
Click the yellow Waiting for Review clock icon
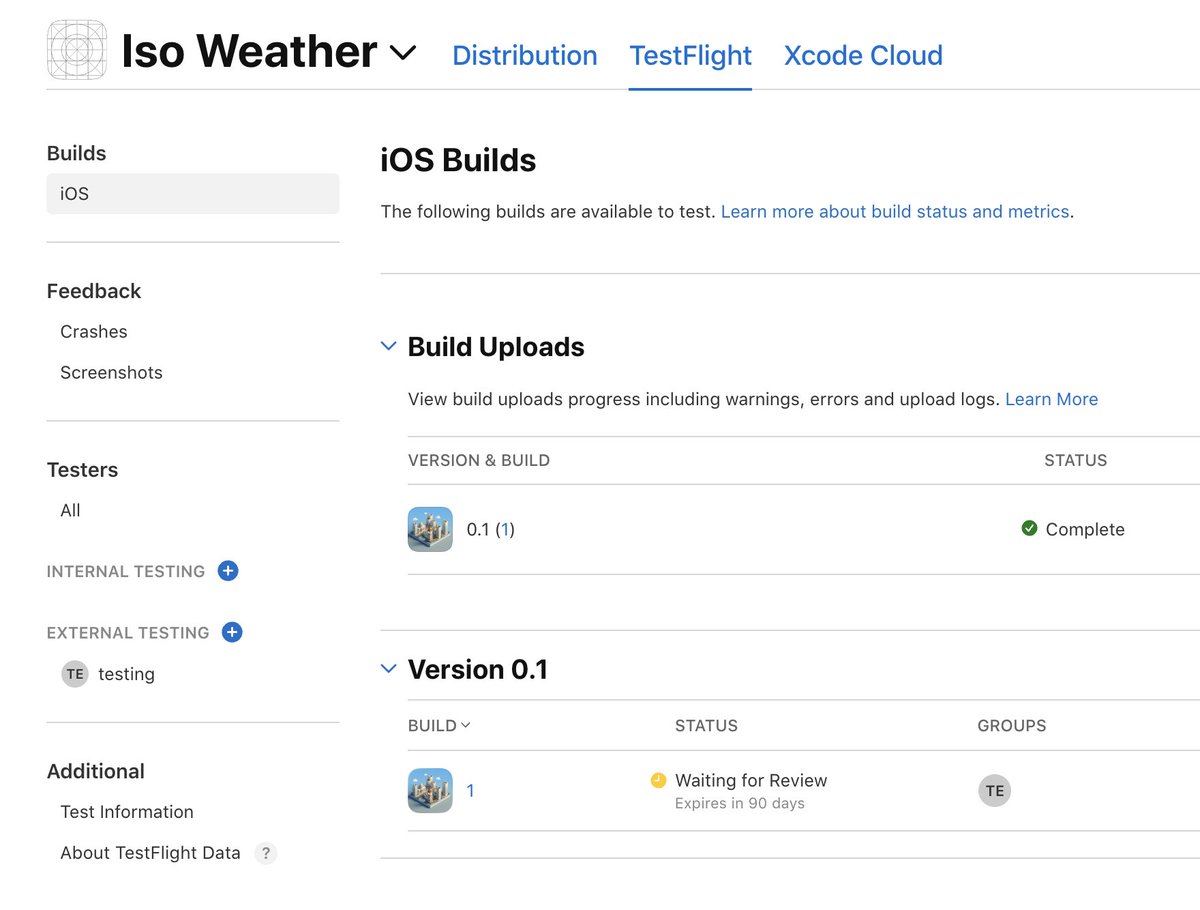(x=657, y=780)
